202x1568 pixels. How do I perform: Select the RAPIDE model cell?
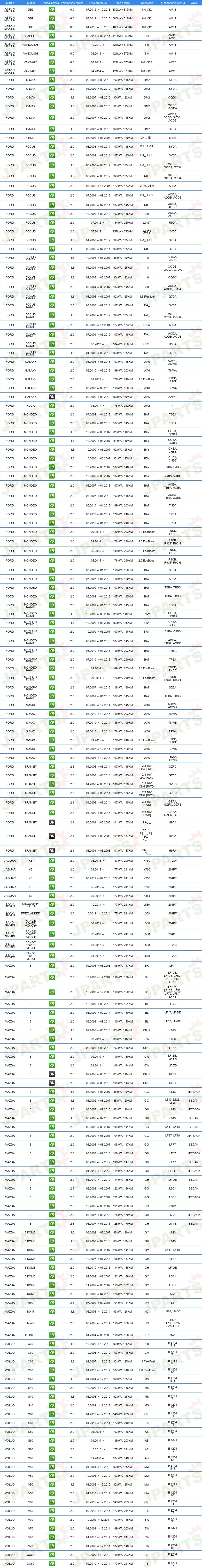point(30,36)
